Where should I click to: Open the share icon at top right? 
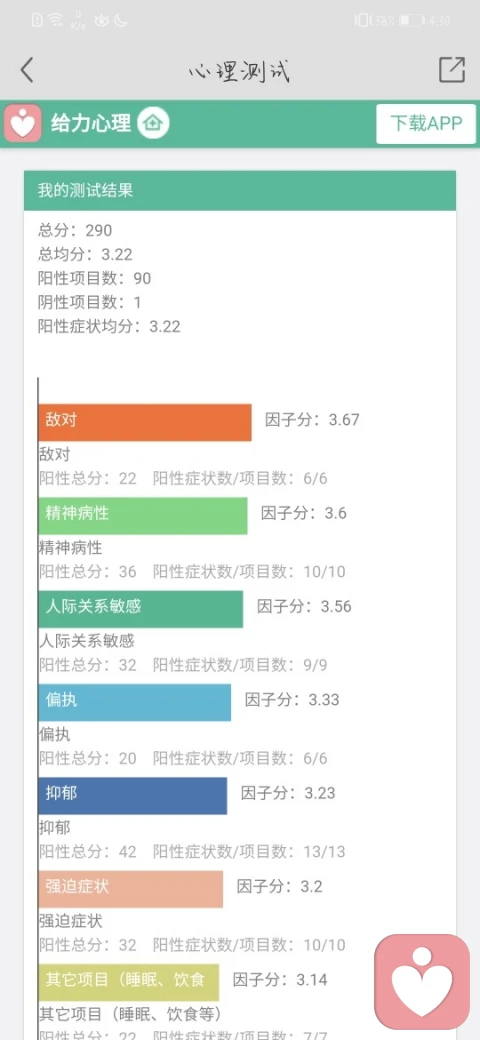[452, 70]
